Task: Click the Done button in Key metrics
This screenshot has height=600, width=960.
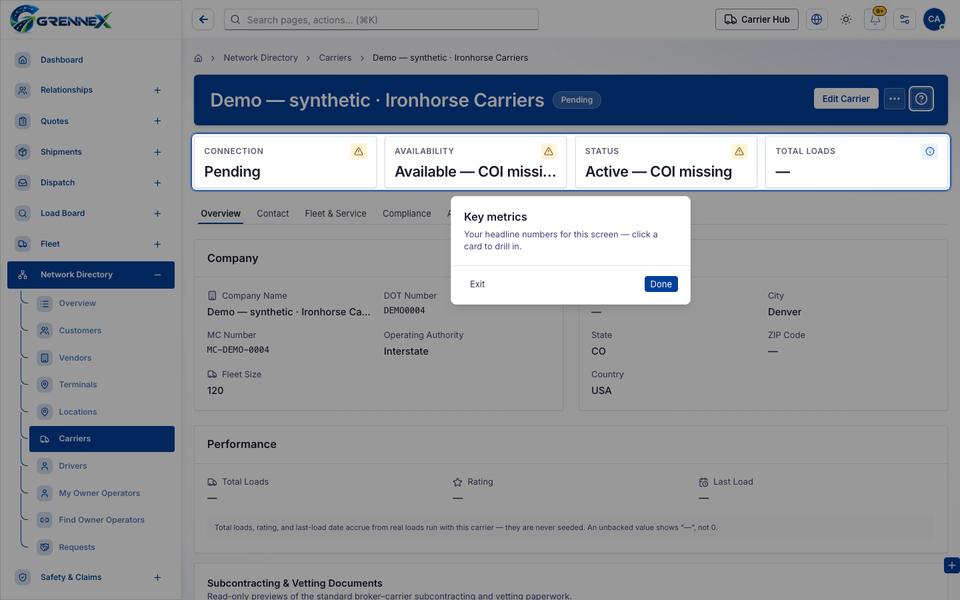Action: click(x=661, y=284)
